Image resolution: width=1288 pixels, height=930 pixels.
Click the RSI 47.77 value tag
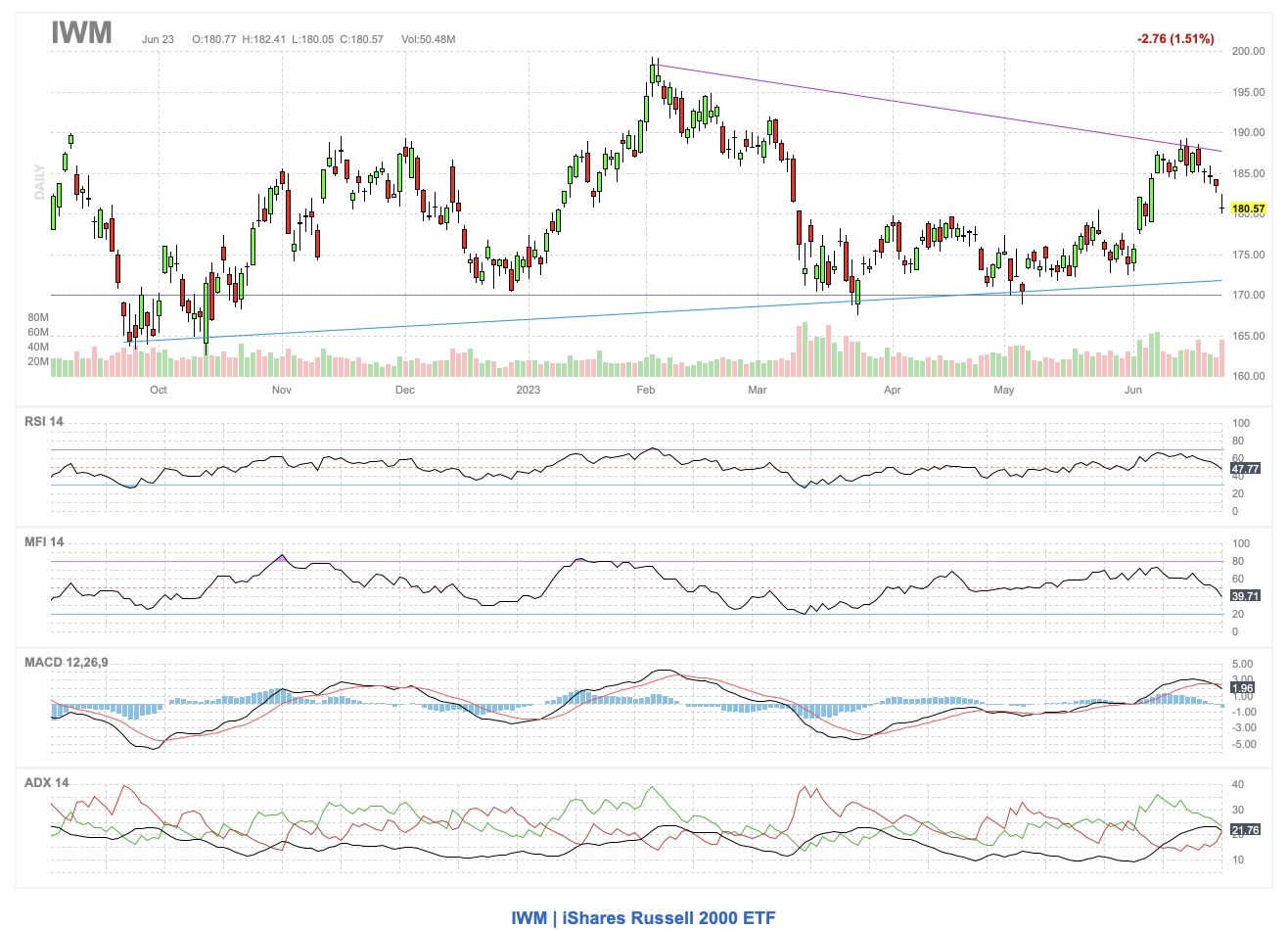tap(1244, 469)
